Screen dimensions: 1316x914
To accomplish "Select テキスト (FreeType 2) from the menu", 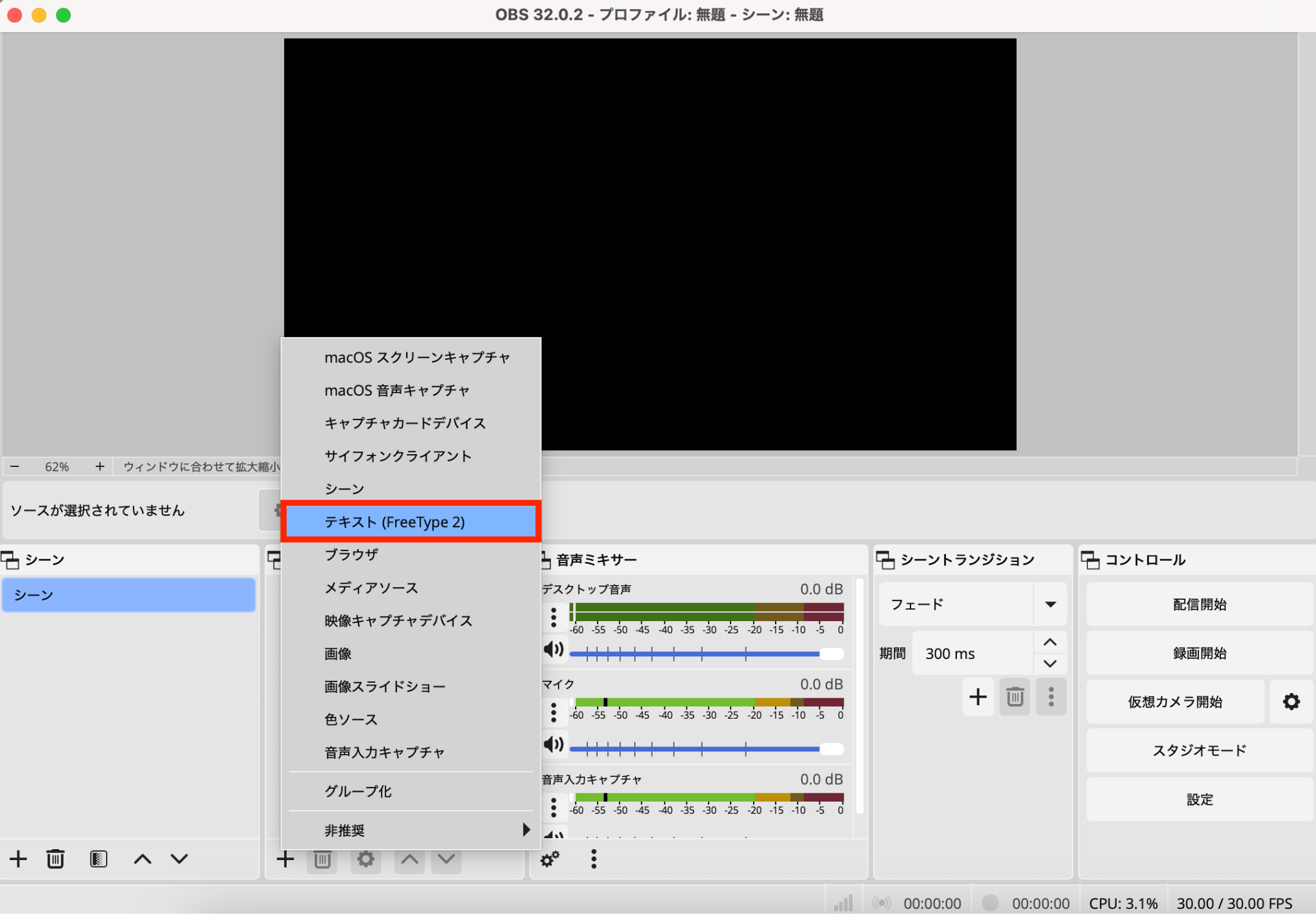I will (411, 522).
